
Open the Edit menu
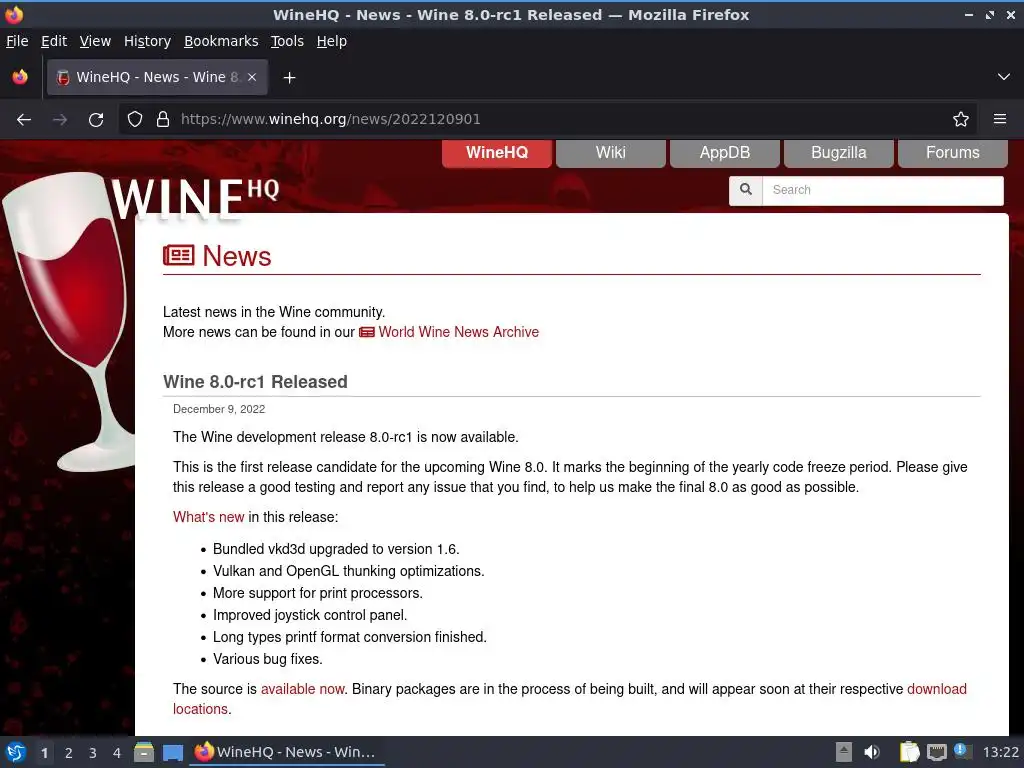[54, 41]
